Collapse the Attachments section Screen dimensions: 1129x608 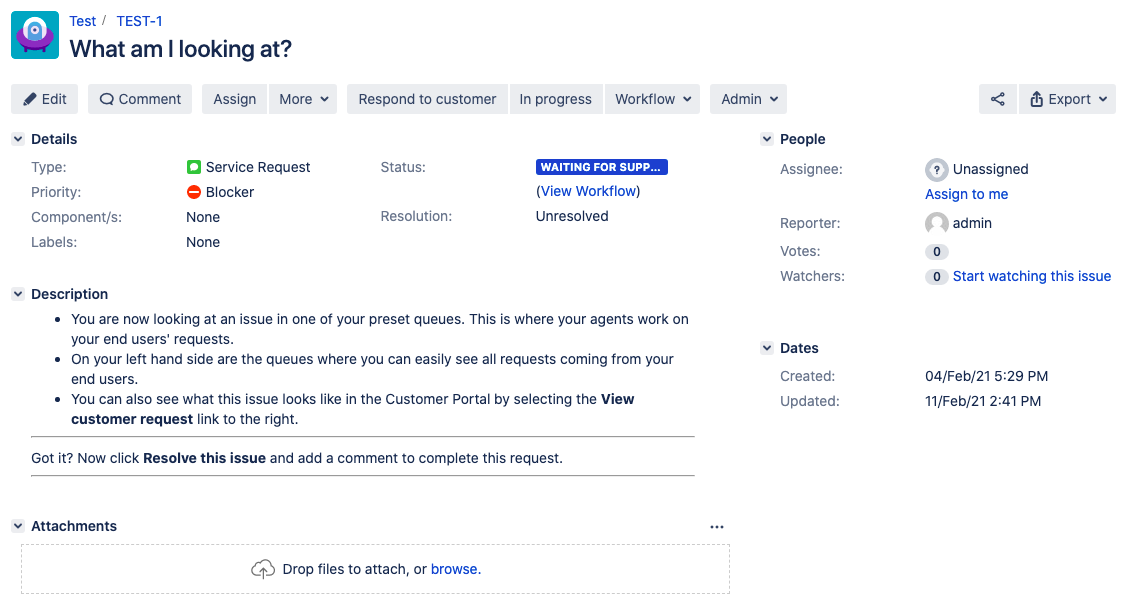(x=18, y=526)
